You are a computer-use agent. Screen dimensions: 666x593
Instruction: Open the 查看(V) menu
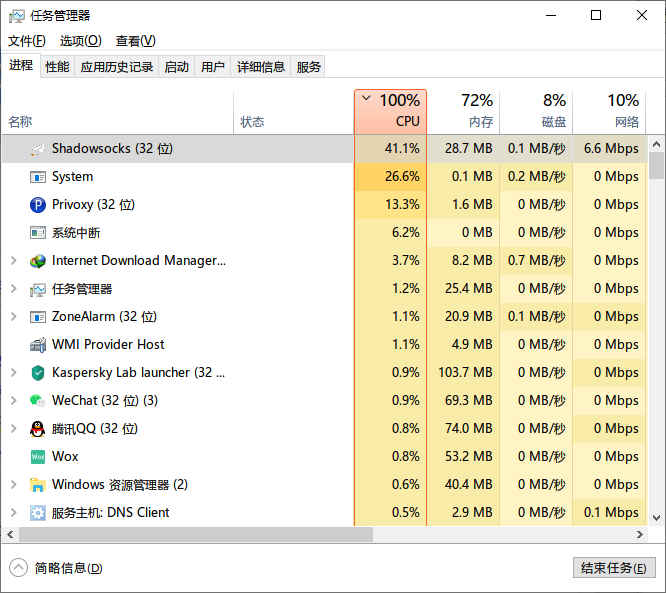point(135,41)
